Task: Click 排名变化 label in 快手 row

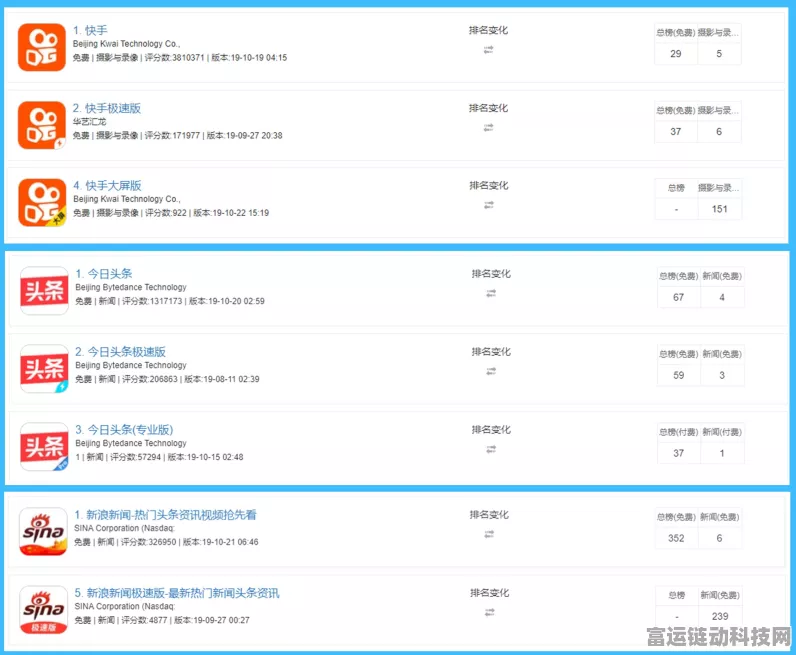Action: pyautogui.click(x=488, y=30)
